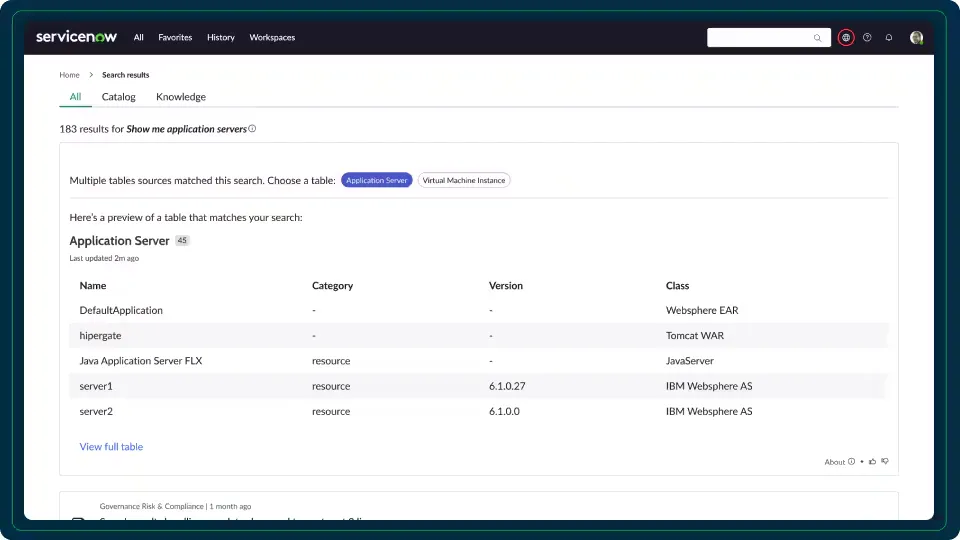The width and height of the screenshot is (960, 540).
Task: Click the View full table link
Action: pyautogui.click(x=111, y=447)
